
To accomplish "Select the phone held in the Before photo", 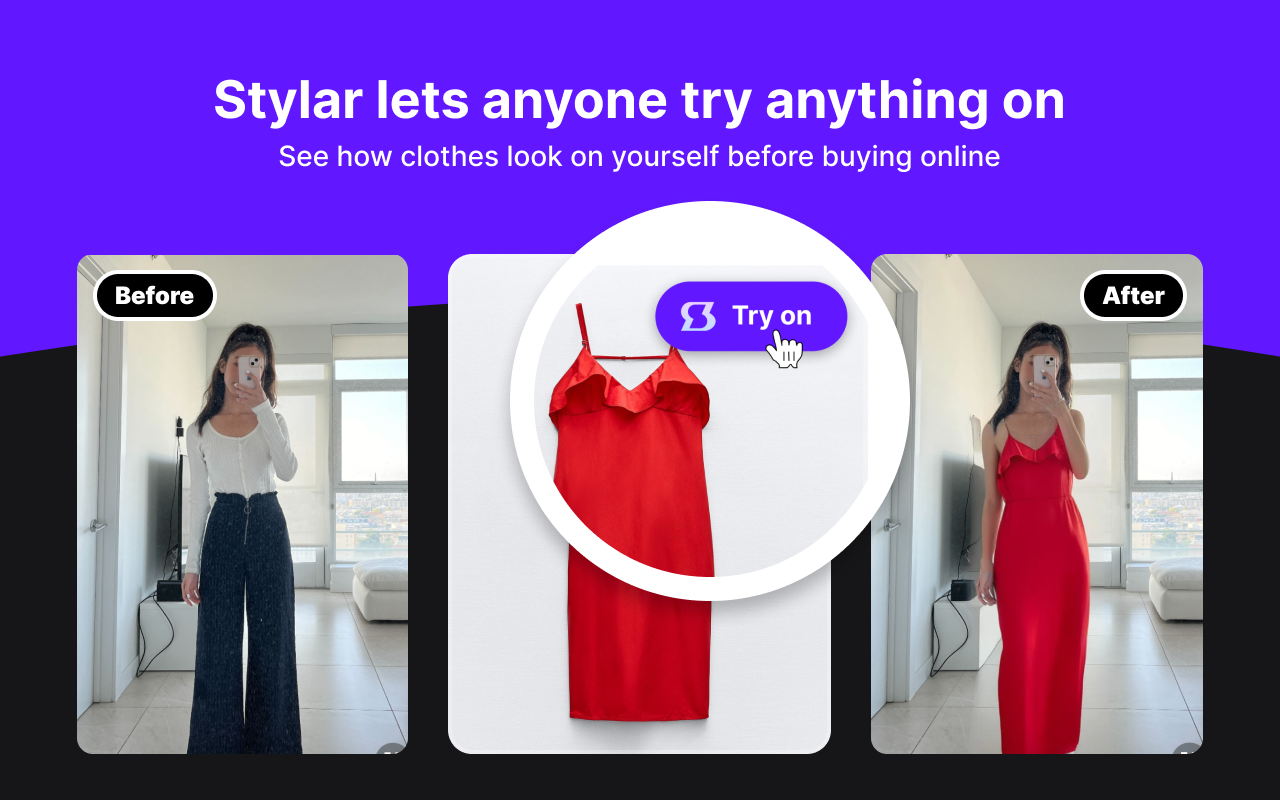I will [250, 371].
